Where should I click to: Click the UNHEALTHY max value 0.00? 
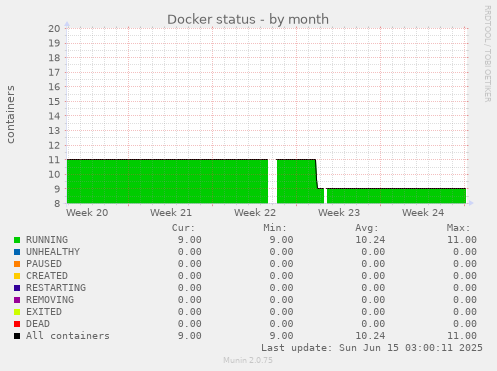coord(465,252)
